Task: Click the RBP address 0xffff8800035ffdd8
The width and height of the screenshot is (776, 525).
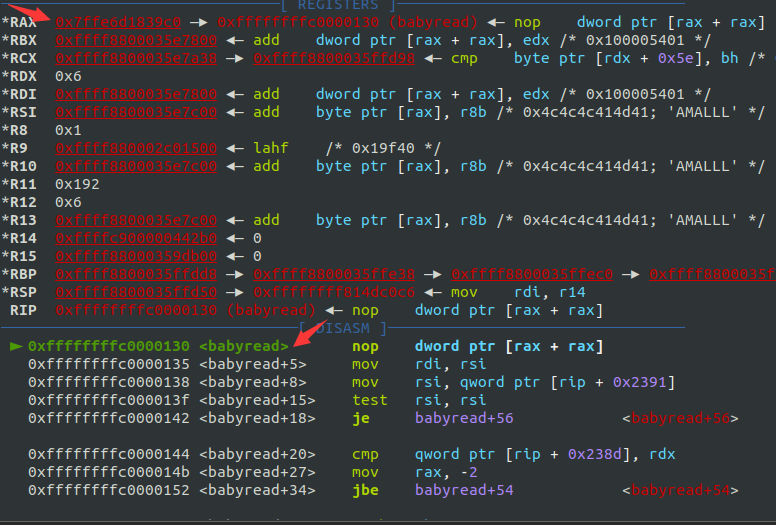Action: 136,274
